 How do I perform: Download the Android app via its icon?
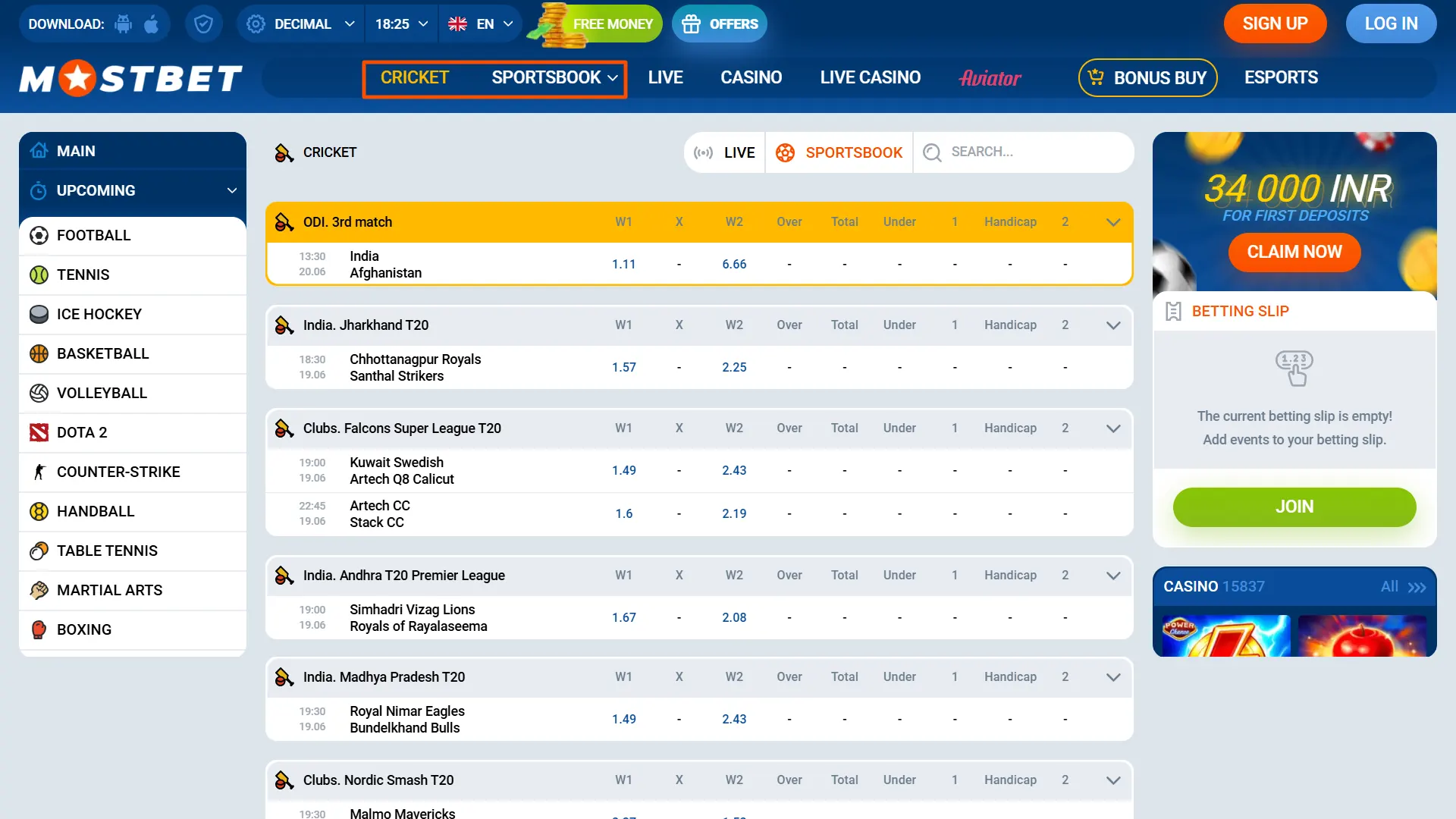[123, 24]
